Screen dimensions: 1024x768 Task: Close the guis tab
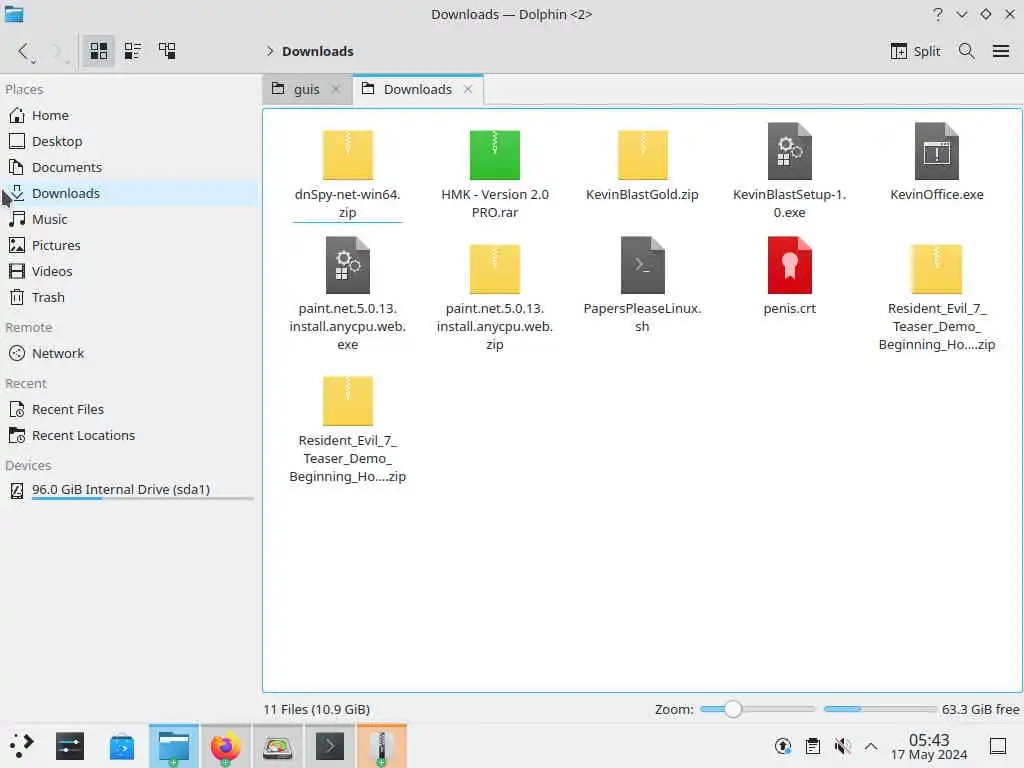pyautogui.click(x=336, y=89)
